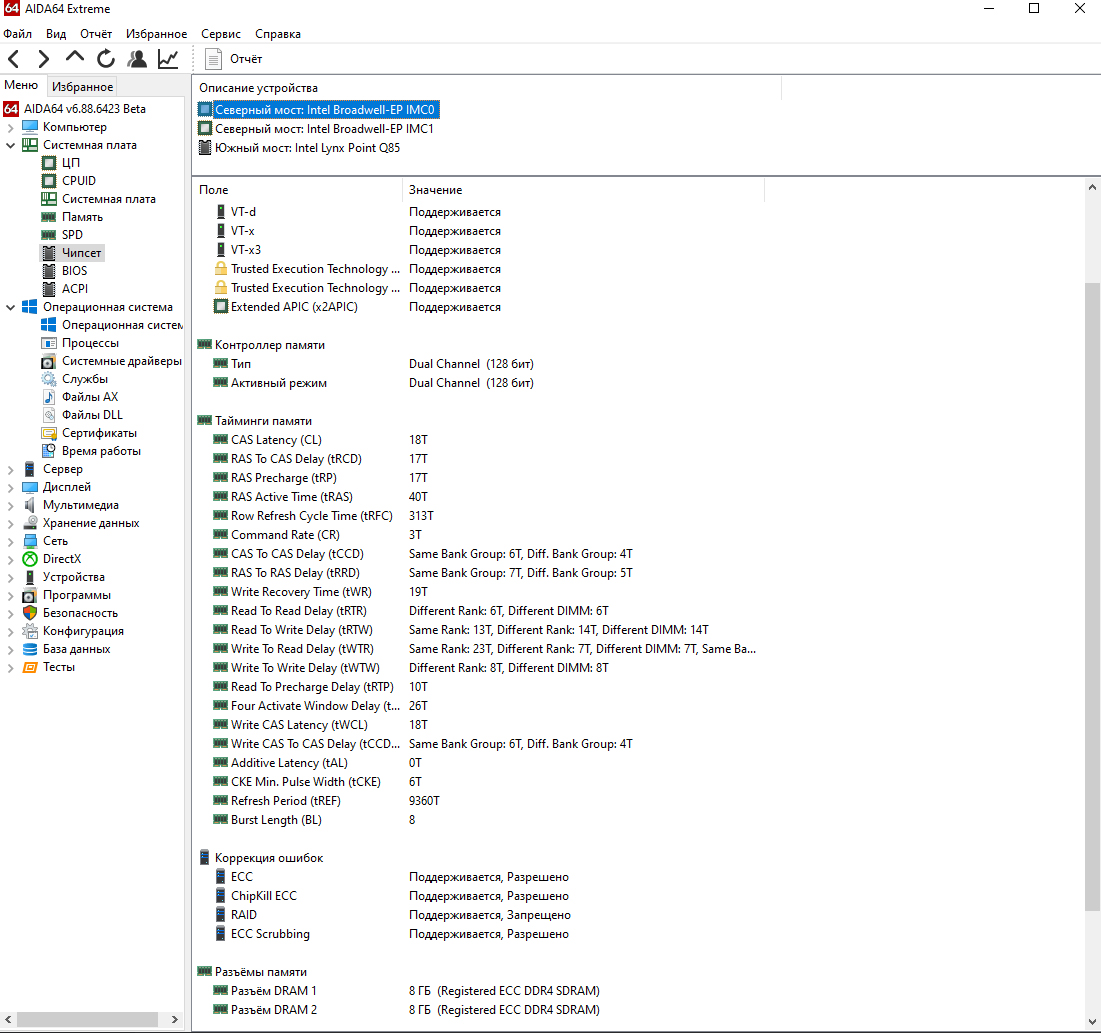Image resolution: width=1101 pixels, height=1033 pixels.
Task: Expand the Программы tree node
Action: [11, 596]
